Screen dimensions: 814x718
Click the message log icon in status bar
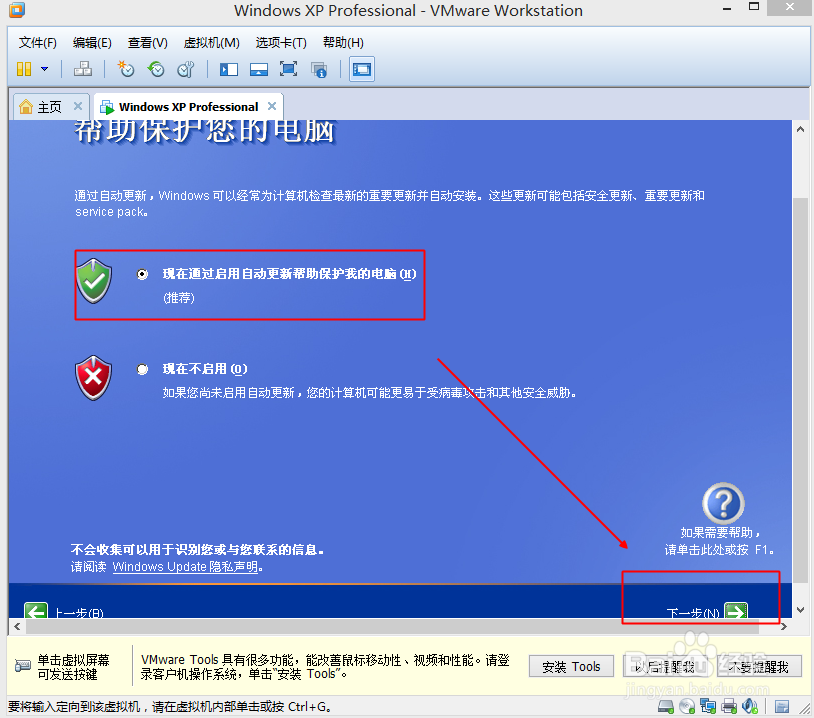[x=782, y=707]
